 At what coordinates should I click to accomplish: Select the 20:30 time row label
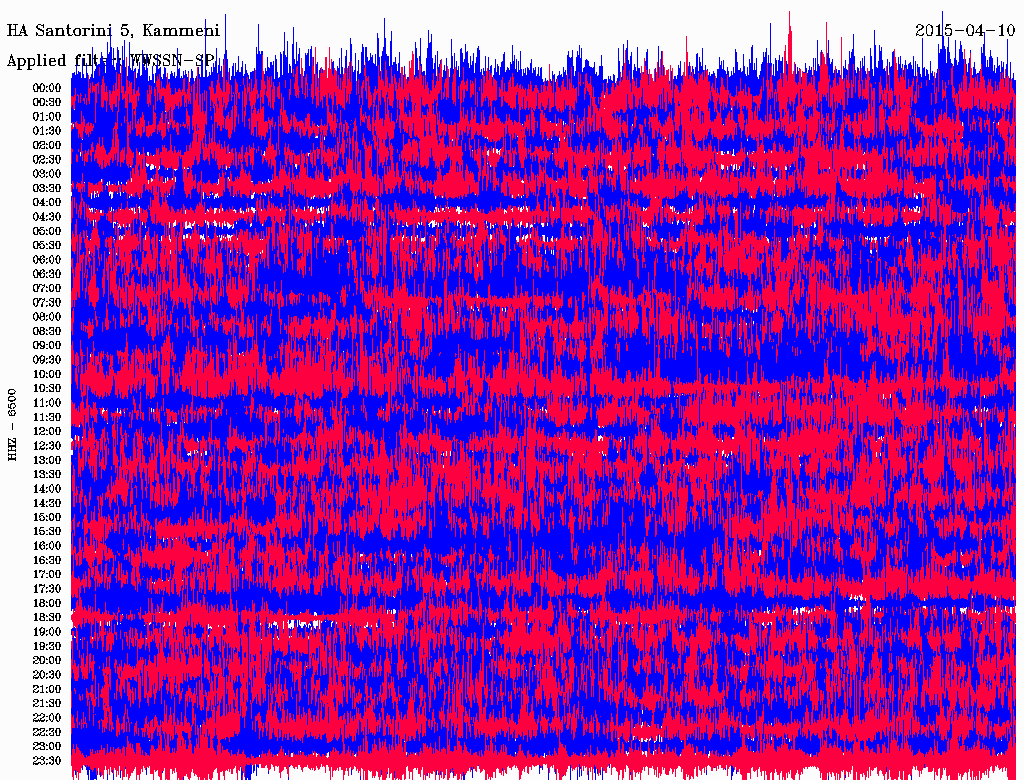coord(47,675)
